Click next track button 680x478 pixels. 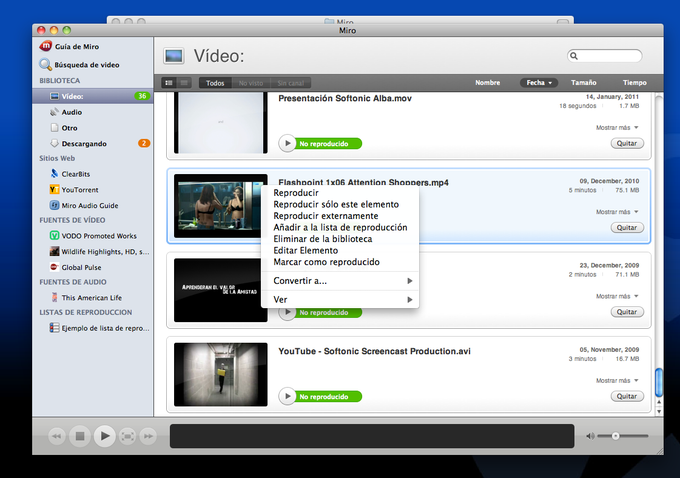coord(148,436)
